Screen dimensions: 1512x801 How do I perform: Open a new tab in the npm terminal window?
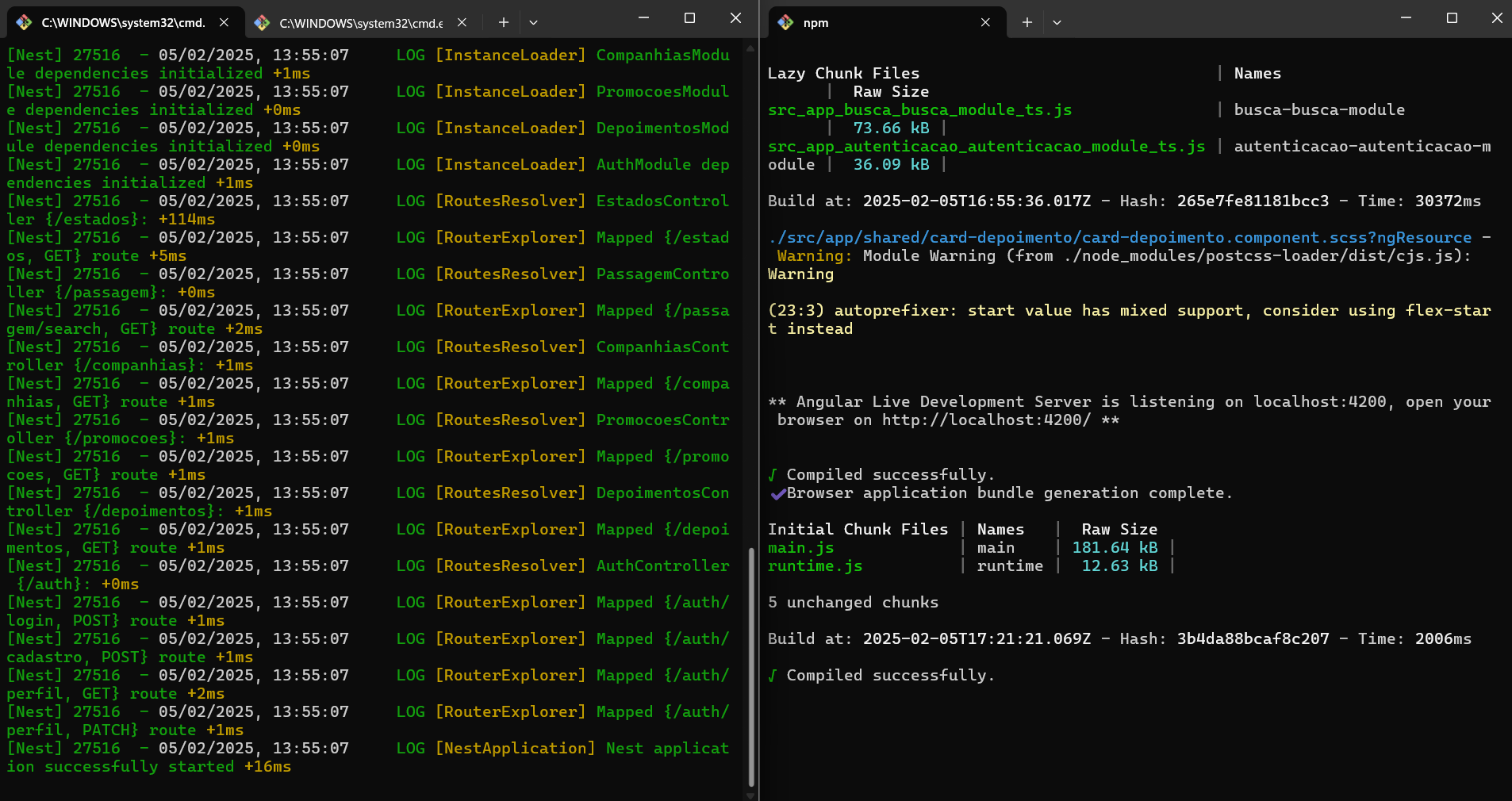click(1027, 22)
